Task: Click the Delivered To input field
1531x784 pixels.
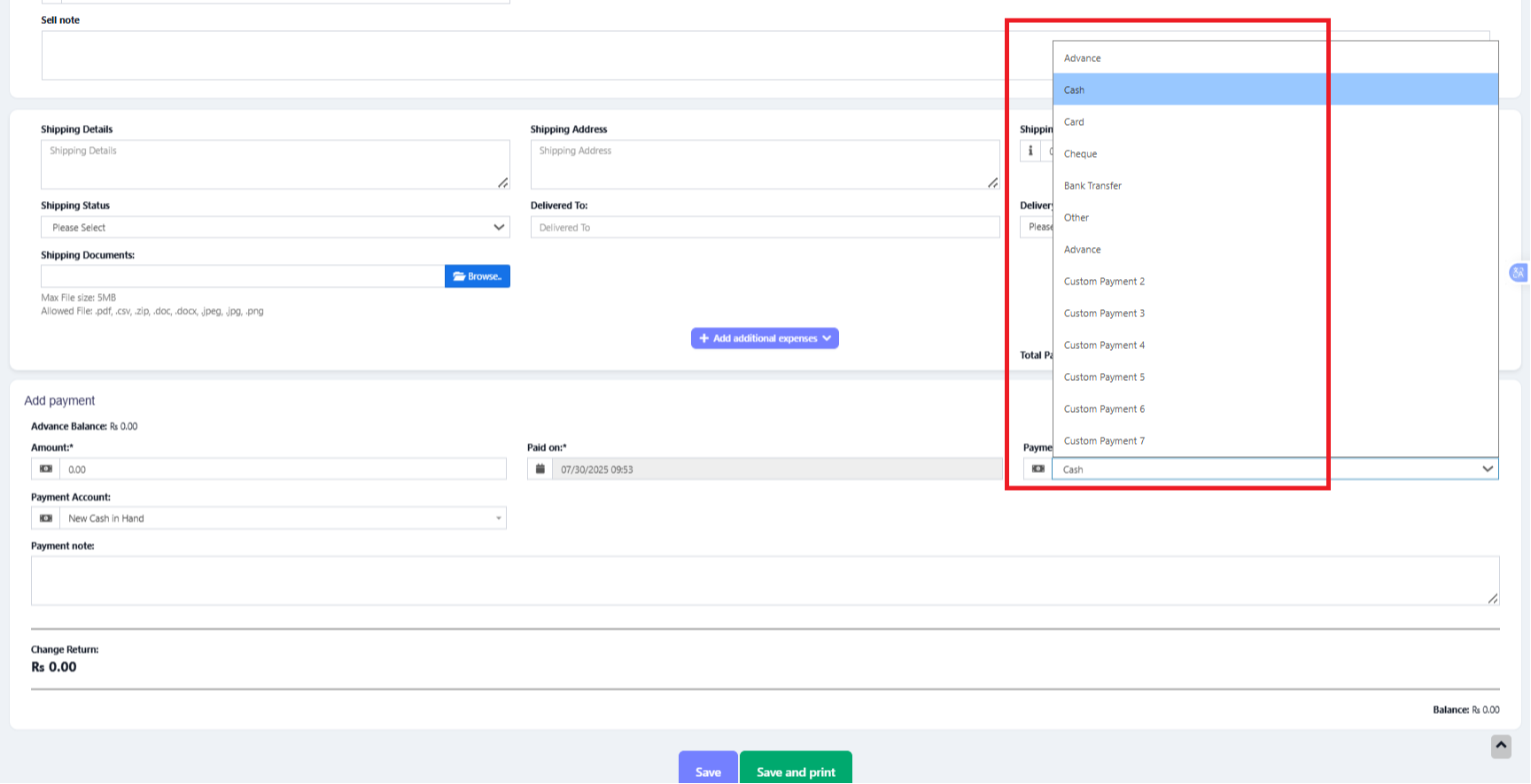Action: coord(764,228)
